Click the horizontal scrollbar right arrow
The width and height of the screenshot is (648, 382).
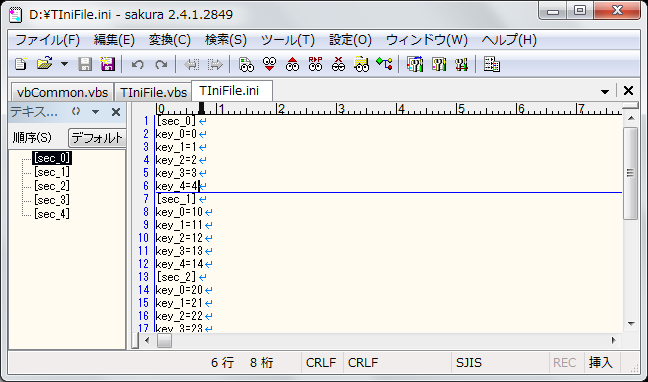click(614, 341)
